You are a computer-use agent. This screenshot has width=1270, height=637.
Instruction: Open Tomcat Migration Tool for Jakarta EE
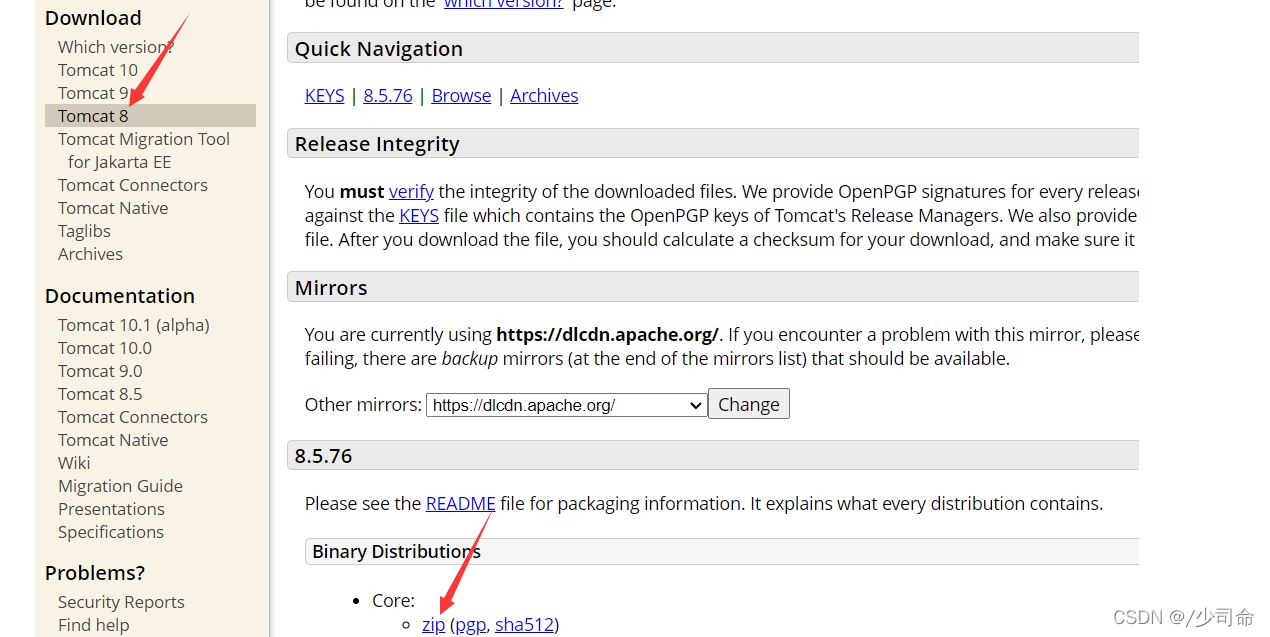pos(144,150)
